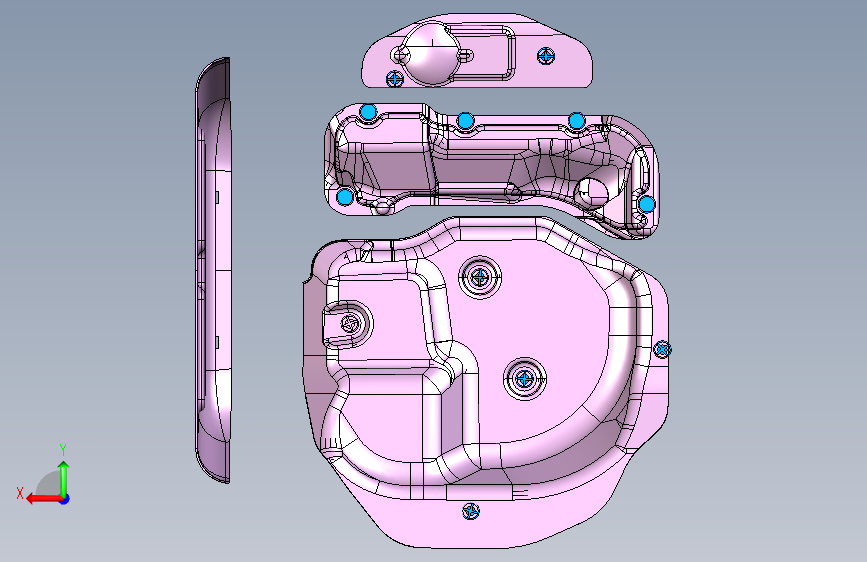Viewport: 867px width, 562px height.
Task: Select the narrow side-profile part on the left
Action: 213,270
